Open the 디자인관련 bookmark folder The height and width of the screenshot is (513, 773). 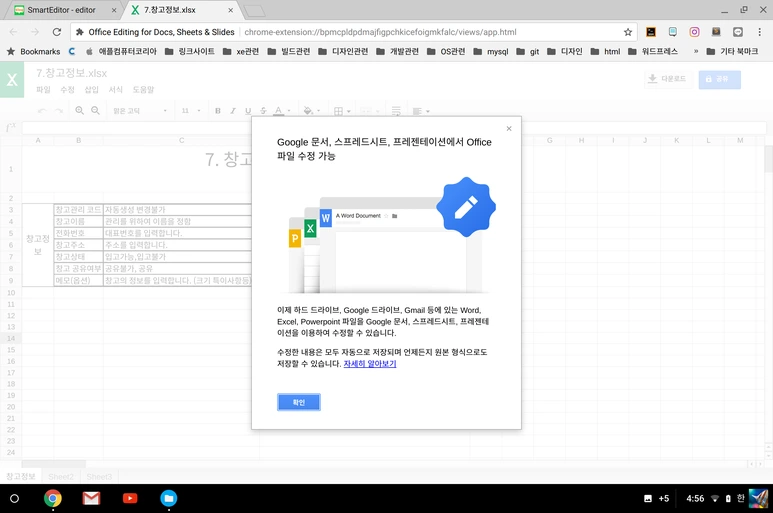coord(343,51)
